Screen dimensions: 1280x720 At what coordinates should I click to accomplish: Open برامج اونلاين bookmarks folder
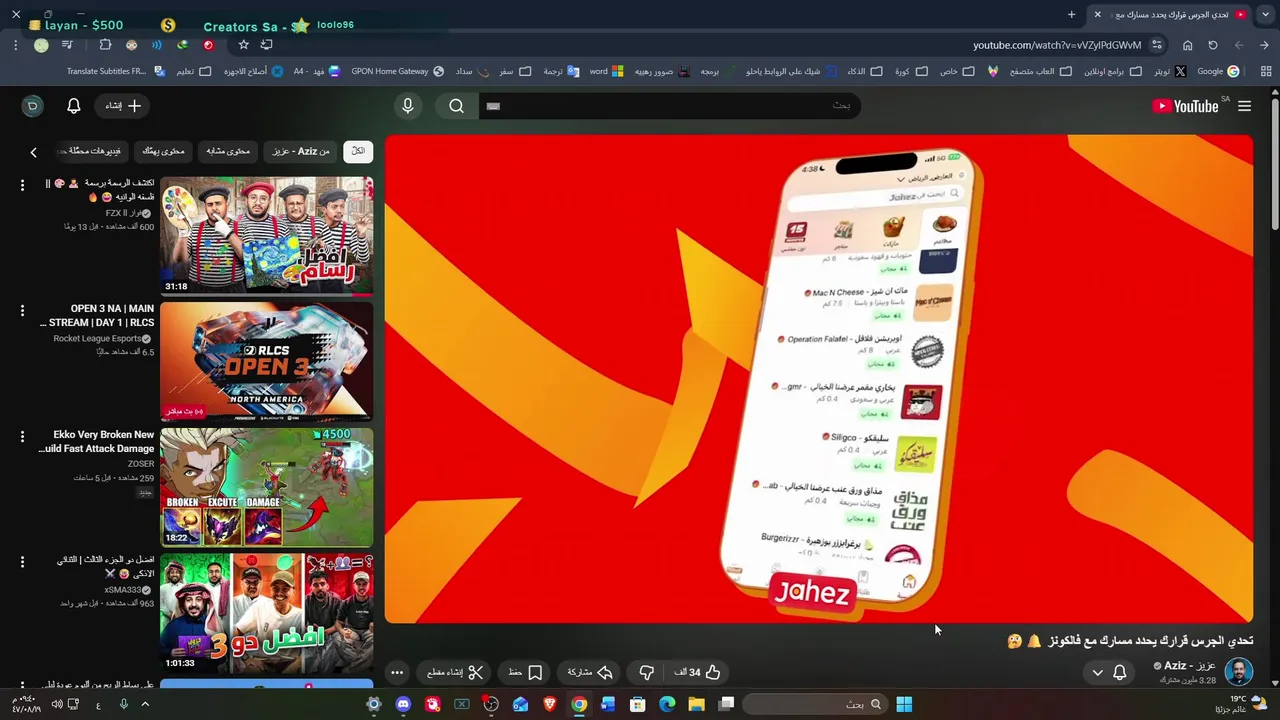click(x=1112, y=71)
